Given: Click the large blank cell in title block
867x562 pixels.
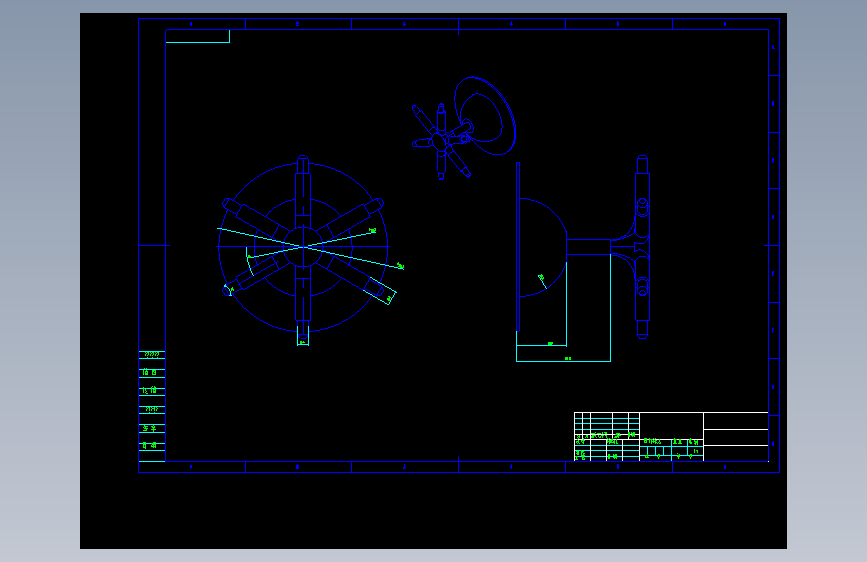Looking at the screenshot, I should tap(671, 425).
